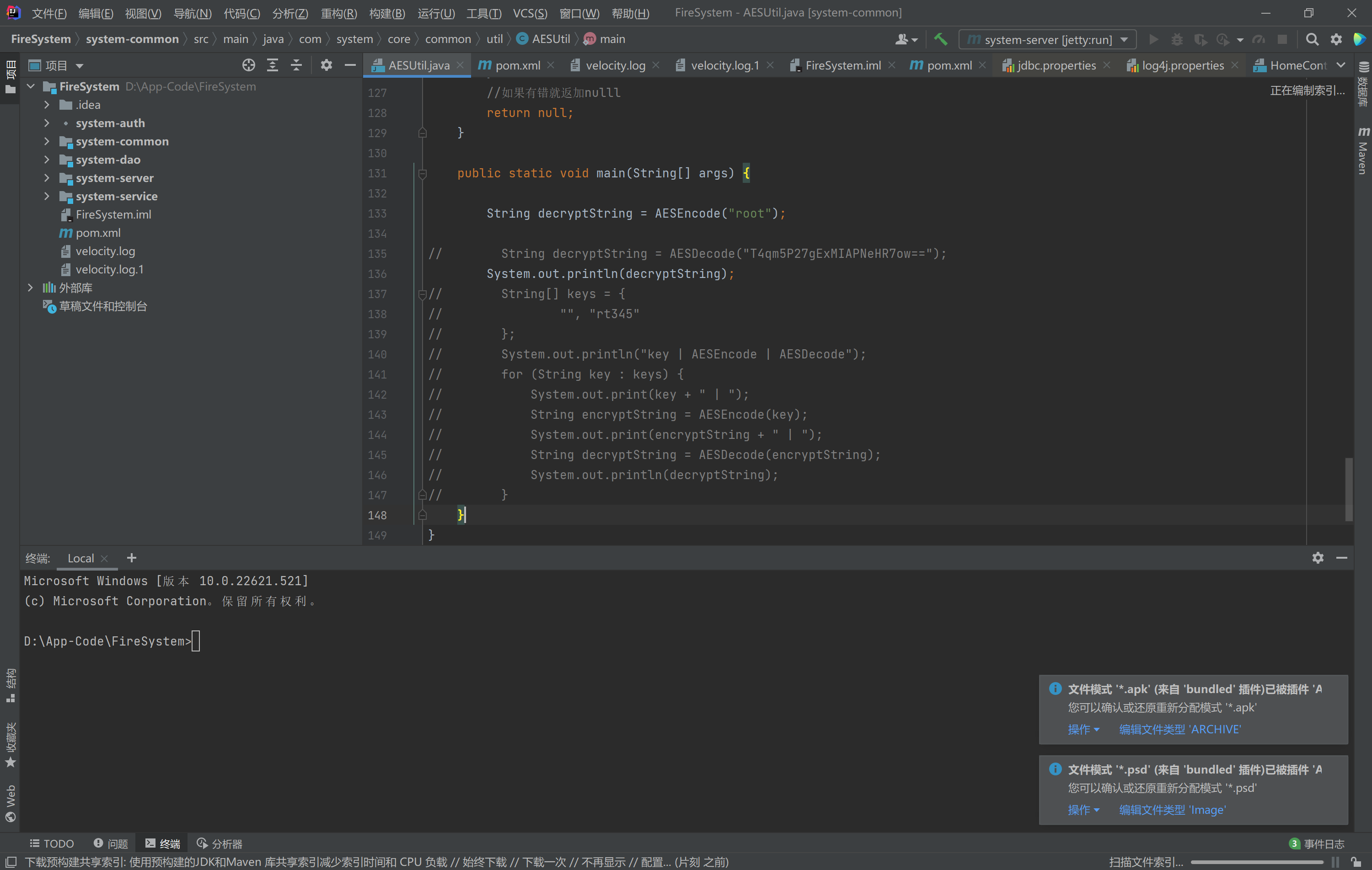Collapse the FireSystem root node
This screenshot has height=870, width=1372.
[x=32, y=86]
